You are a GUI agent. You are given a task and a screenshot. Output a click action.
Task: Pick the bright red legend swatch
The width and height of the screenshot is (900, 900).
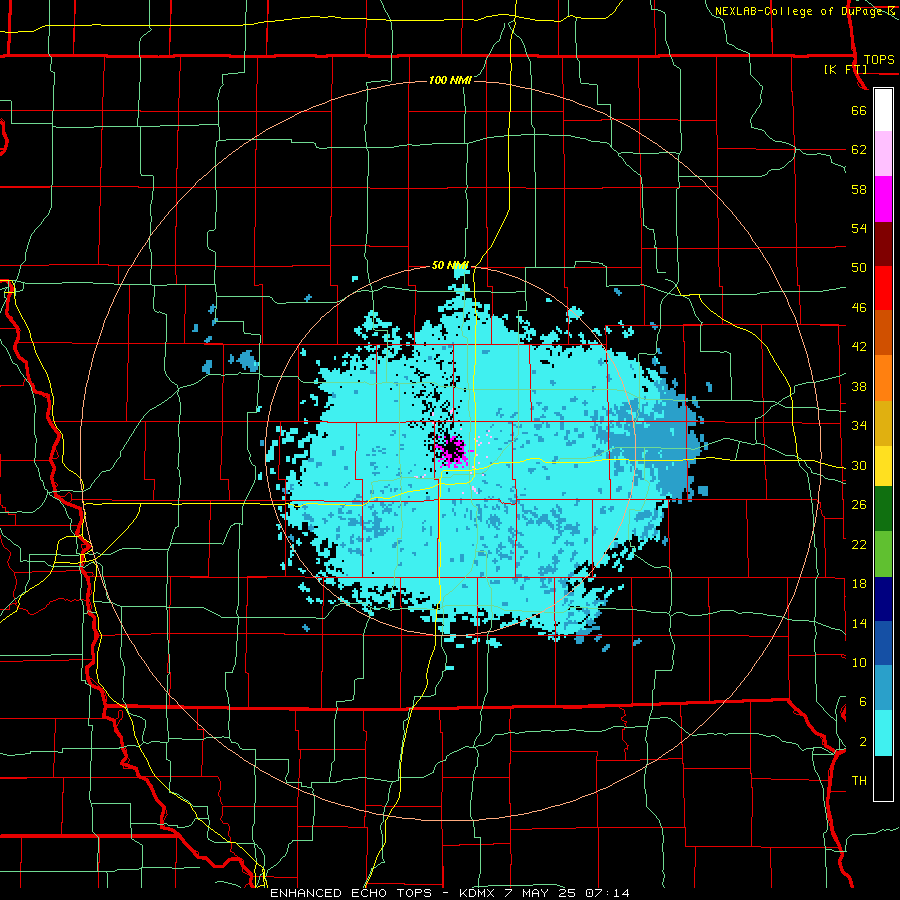pyautogui.click(x=883, y=288)
